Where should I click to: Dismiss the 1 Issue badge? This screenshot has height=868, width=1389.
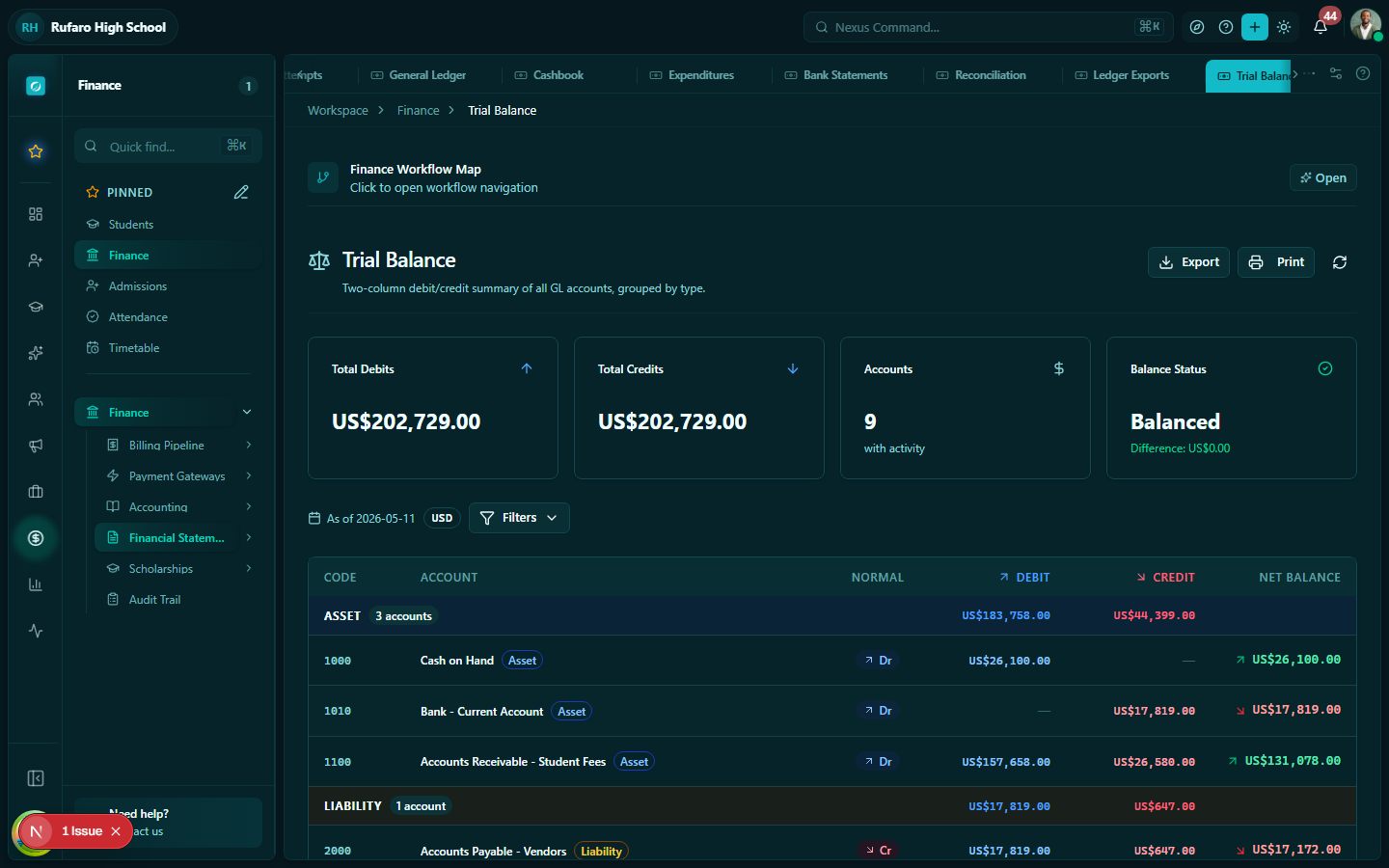coord(116,831)
